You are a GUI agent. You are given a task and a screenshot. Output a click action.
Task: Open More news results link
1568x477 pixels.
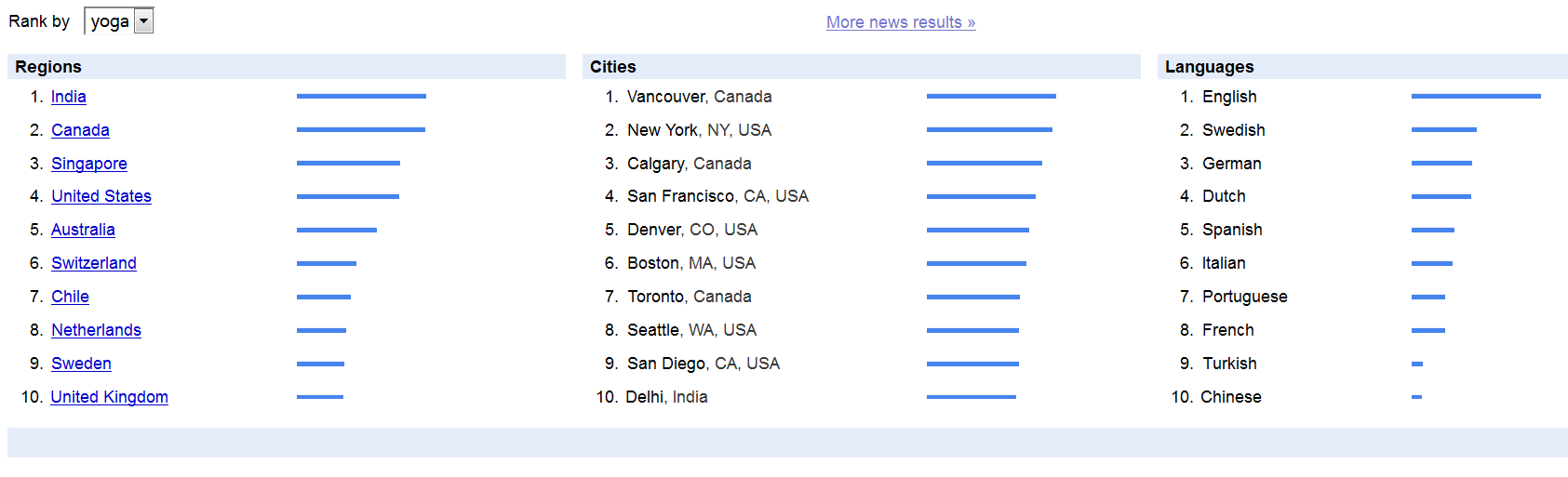click(x=901, y=22)
